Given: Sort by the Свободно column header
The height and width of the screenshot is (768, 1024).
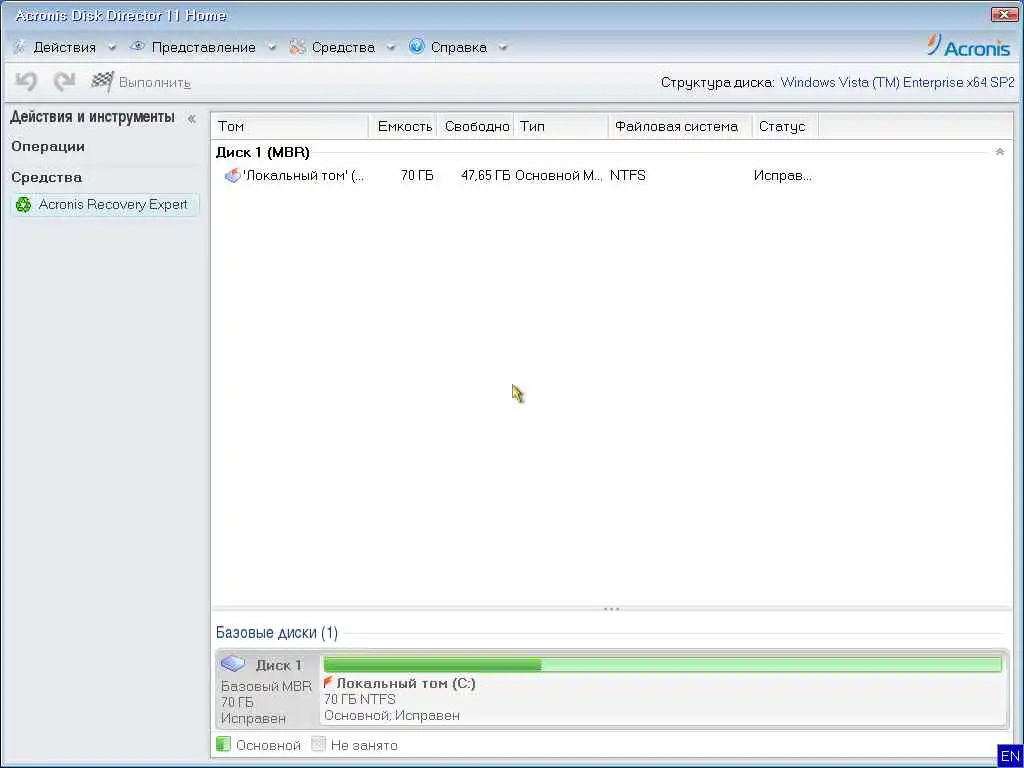Looking at the screenshot, I should 476,126.
